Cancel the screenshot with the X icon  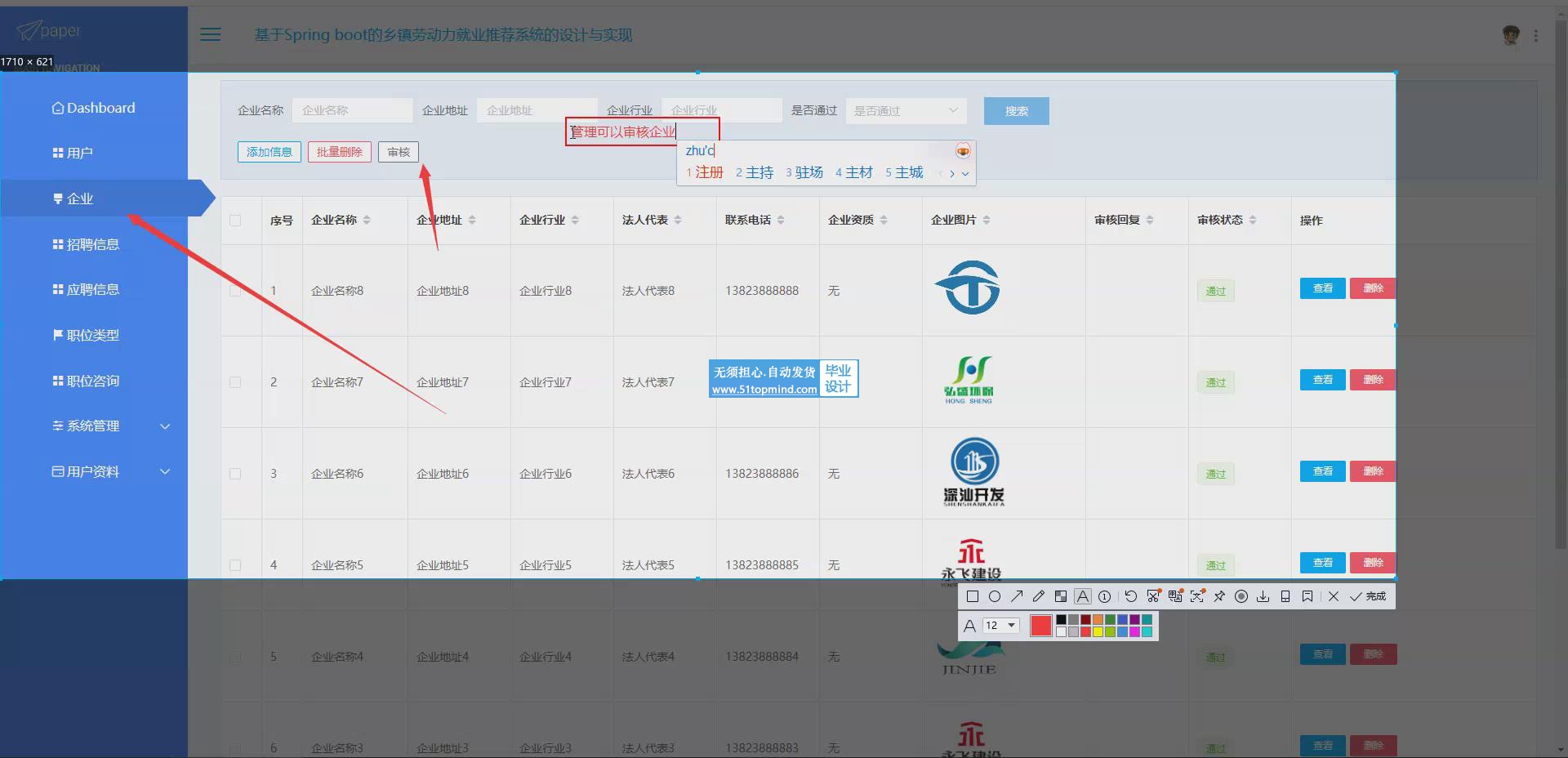click(1334, 596)
